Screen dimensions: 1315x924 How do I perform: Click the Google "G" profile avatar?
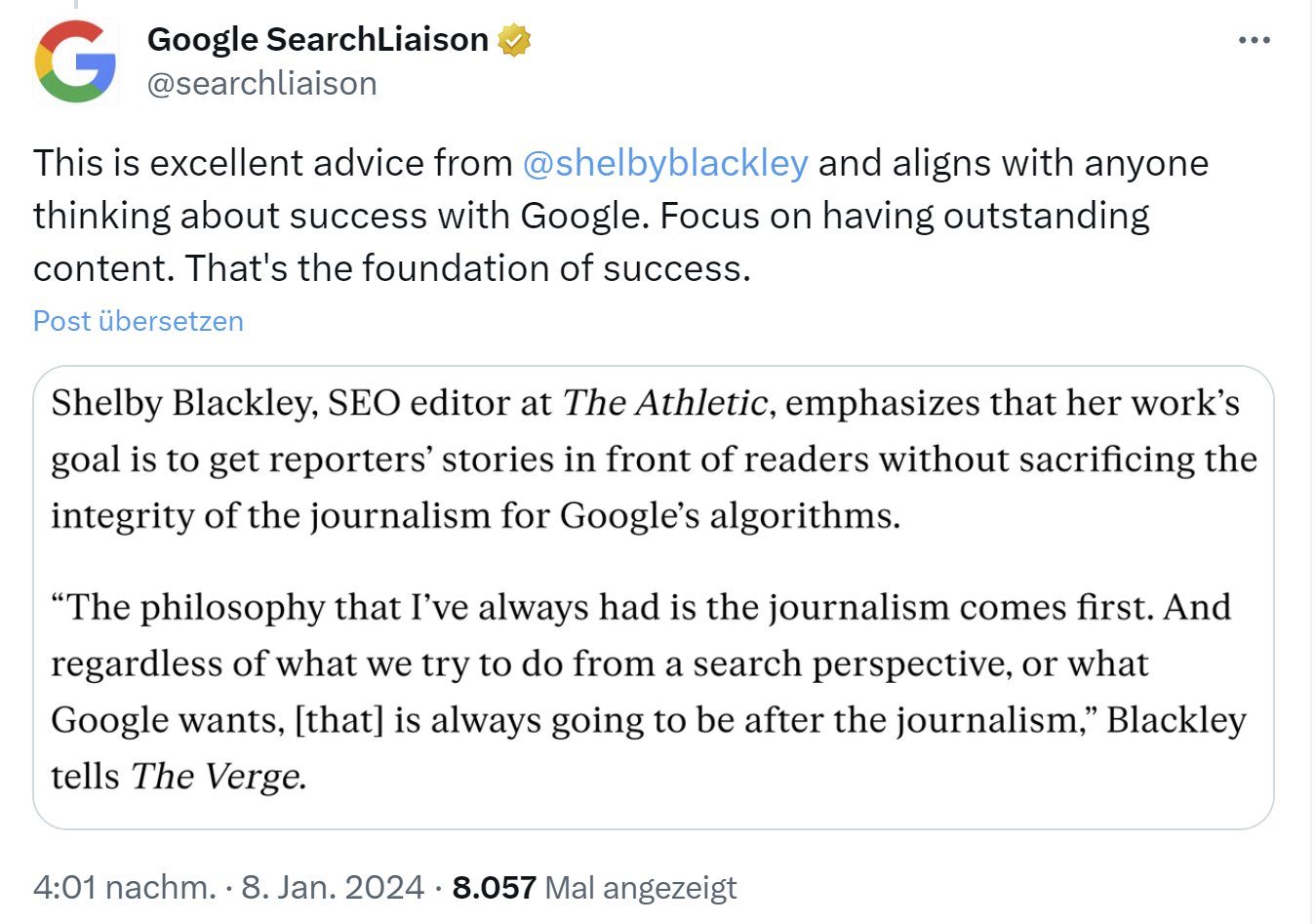click(x=75, y=61)
